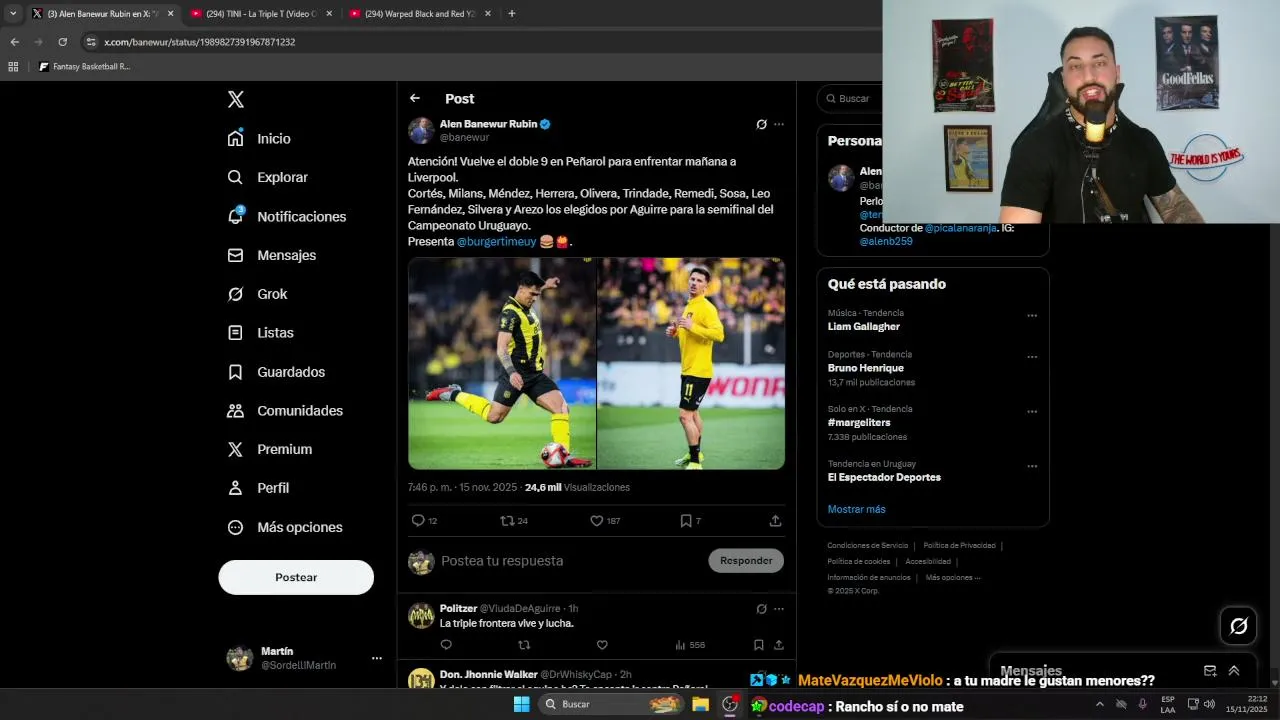Open more options for #margeliters trend
1280x720 pixels.
[1032, 412]
